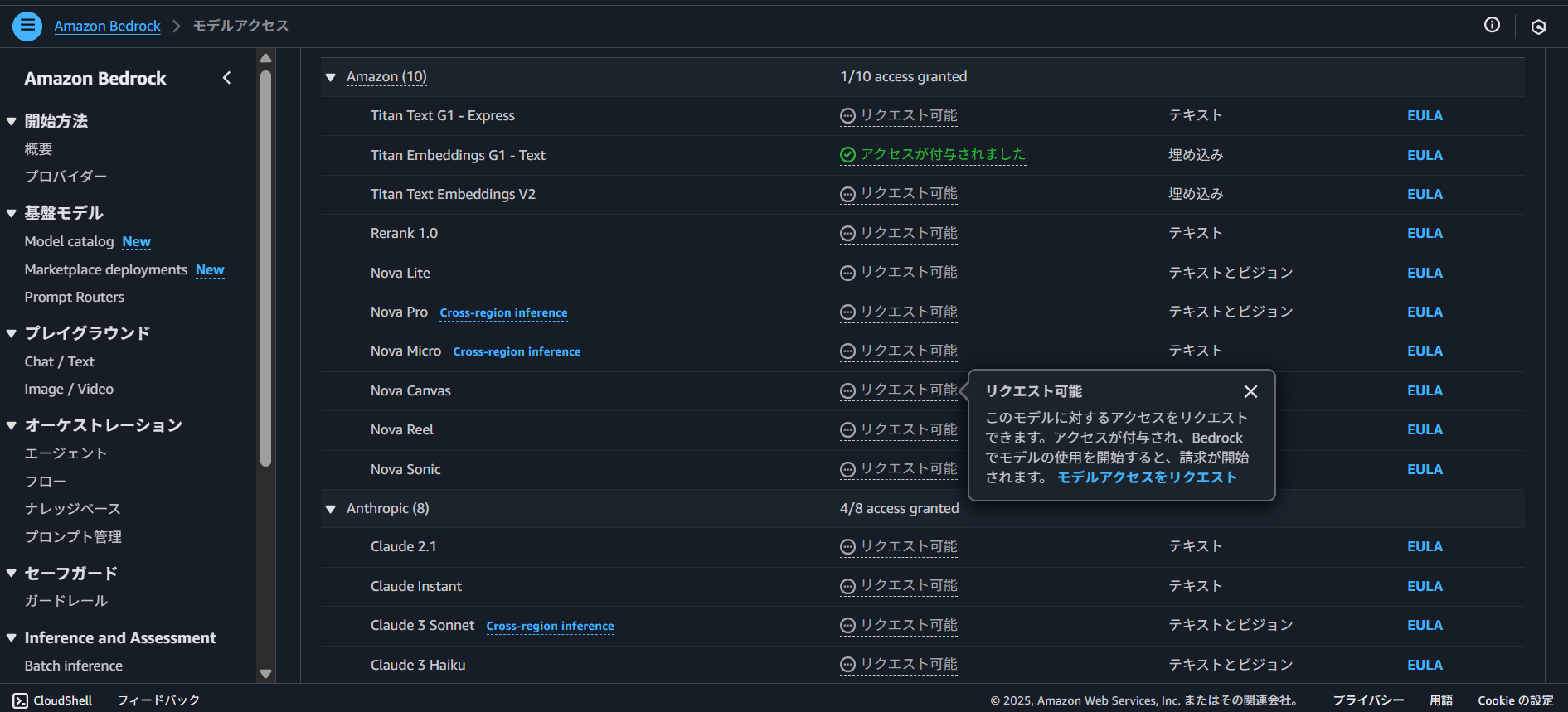Click フィードバック in the footer

[x=158, y=700]
